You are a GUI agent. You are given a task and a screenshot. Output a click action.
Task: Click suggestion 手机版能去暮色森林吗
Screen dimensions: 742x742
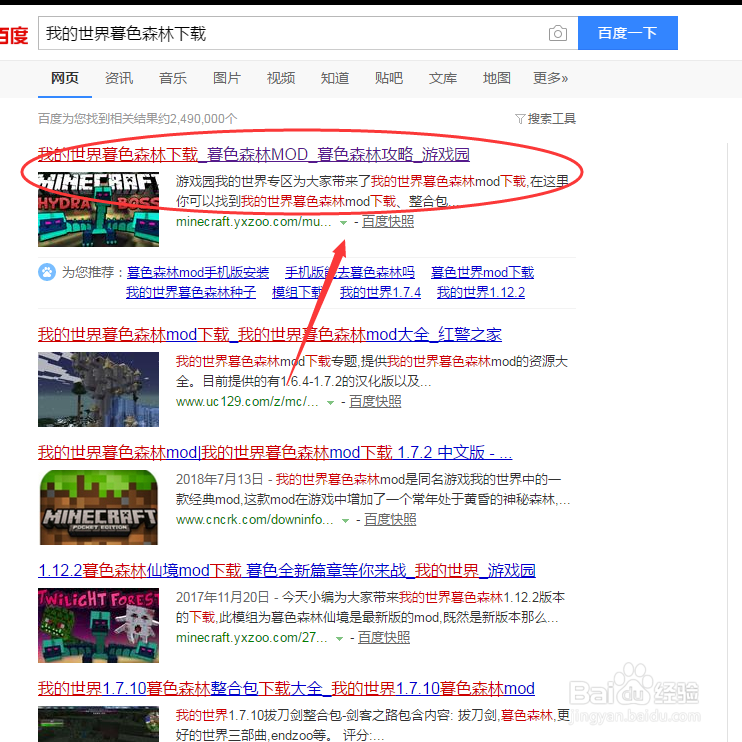[x=350, y=272]
